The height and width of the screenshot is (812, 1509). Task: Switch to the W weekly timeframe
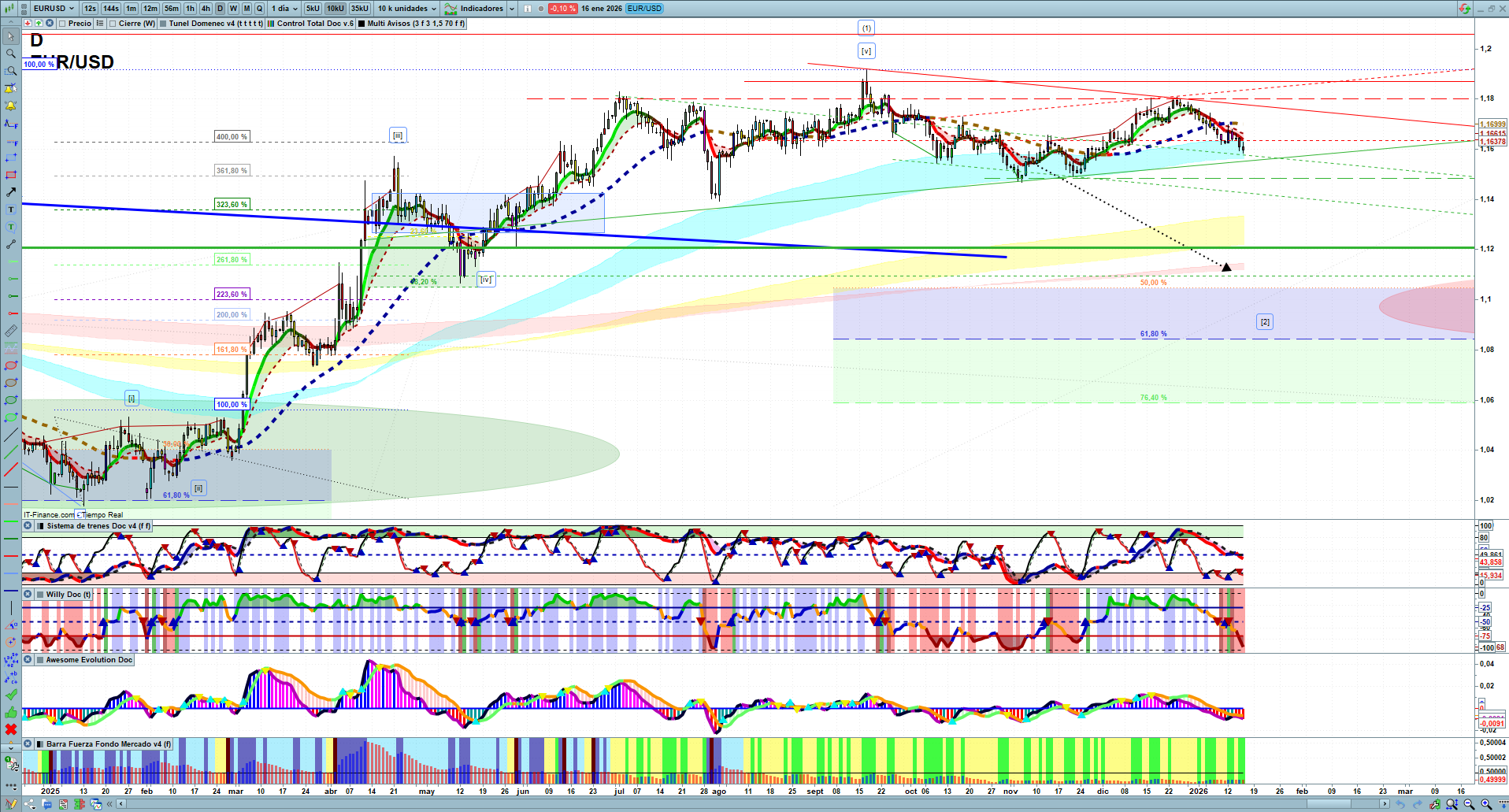point(233,9)
